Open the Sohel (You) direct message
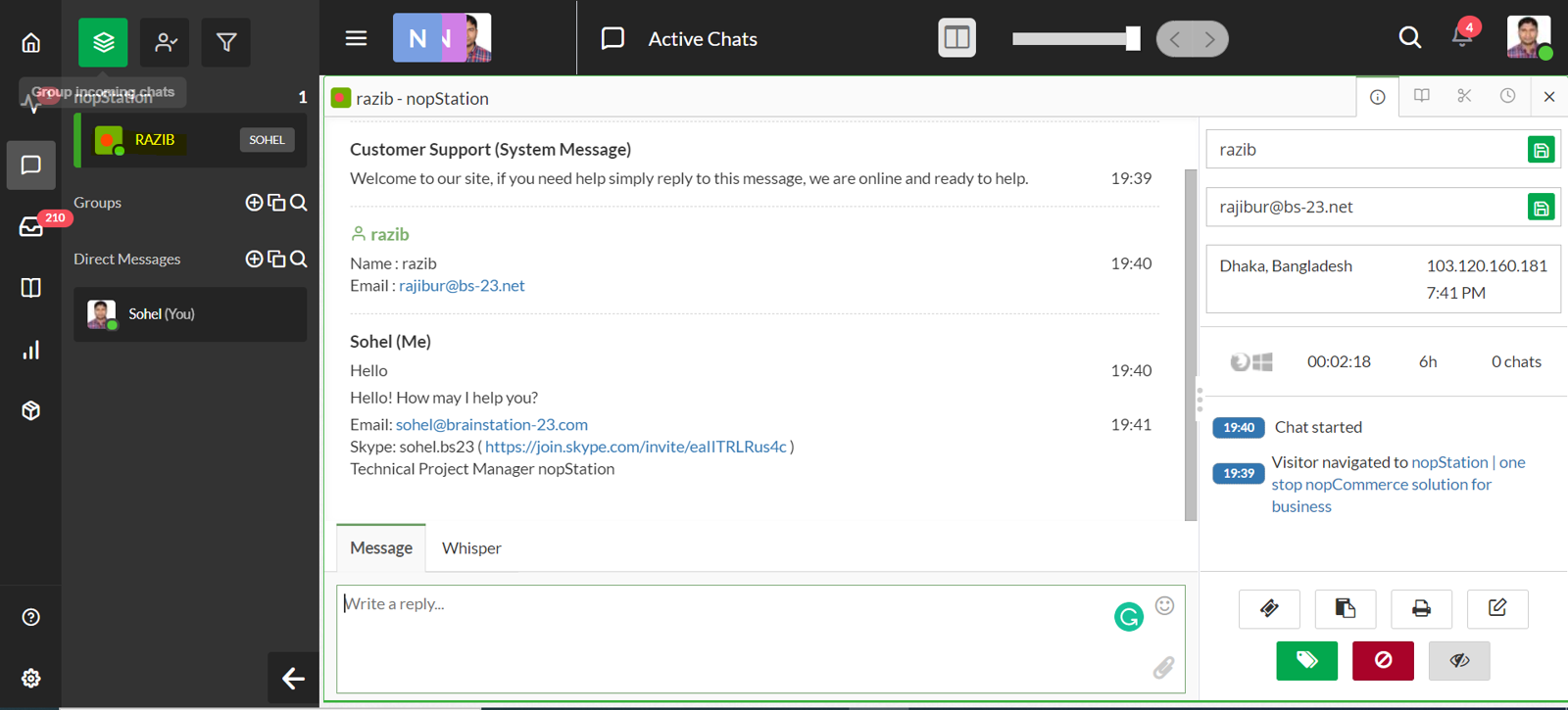Screen dimensions: 1568x710 point(190,314)
